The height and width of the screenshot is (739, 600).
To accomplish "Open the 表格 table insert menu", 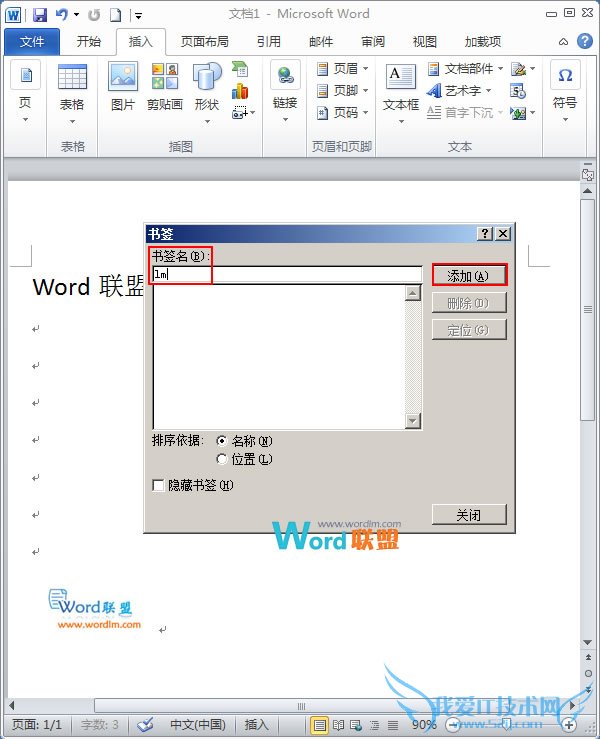I will coord(72,94).
